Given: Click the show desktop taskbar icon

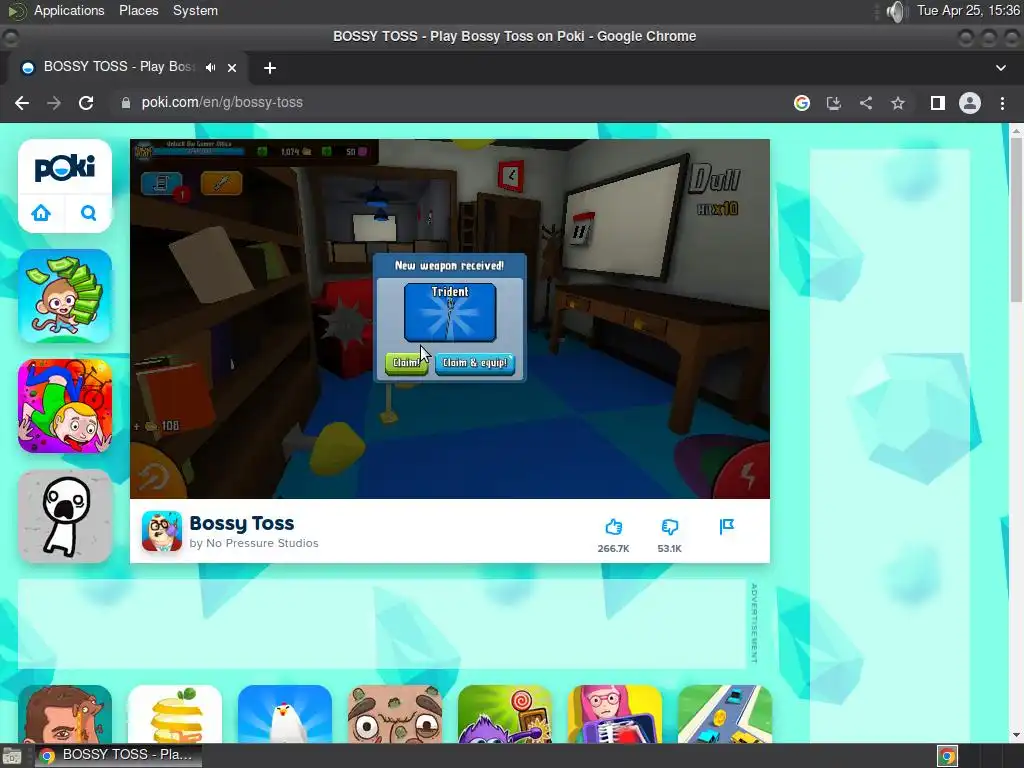Looking at the screenshot, I should coord(12,756).
